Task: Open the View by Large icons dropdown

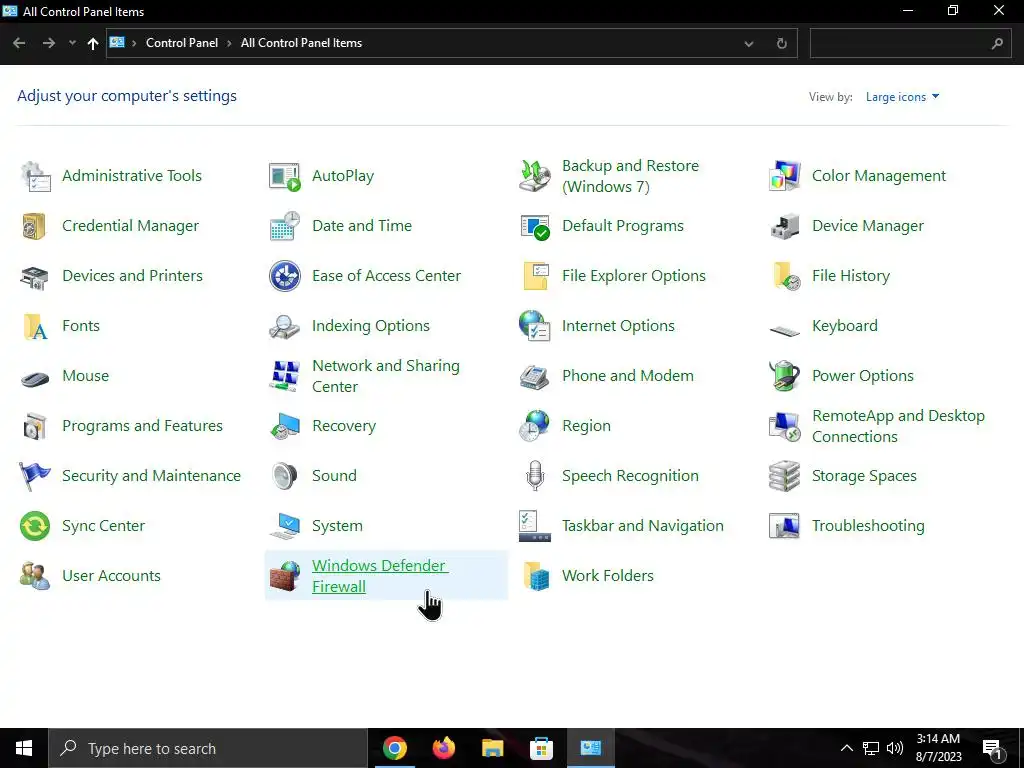Action: click(x=902, y=97)
